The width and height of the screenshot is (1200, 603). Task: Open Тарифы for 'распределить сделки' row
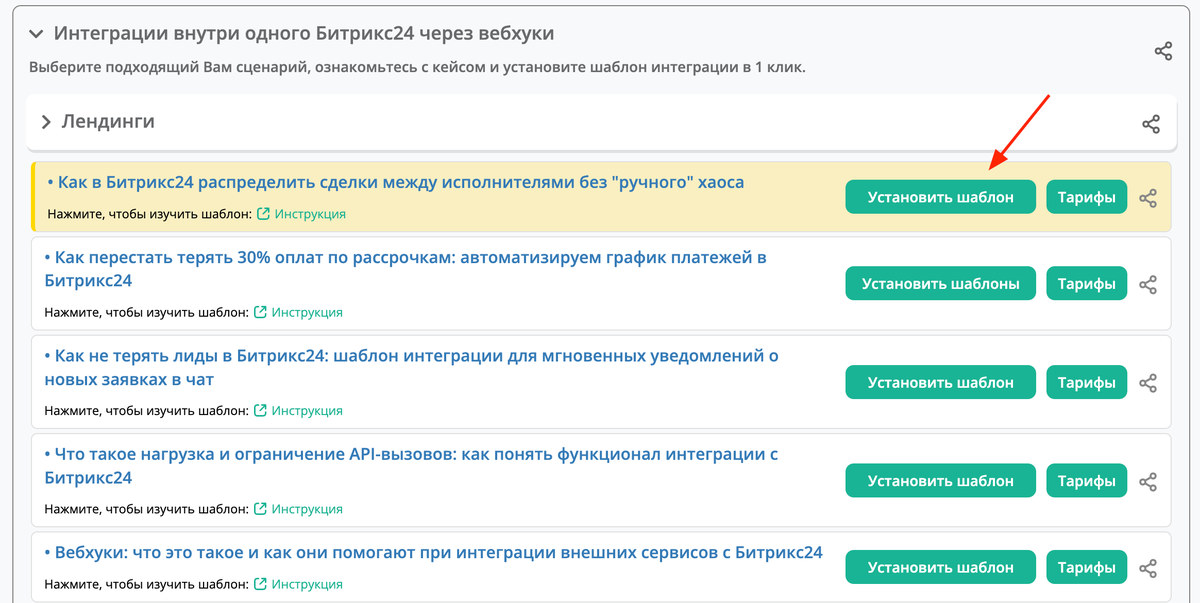pyautogui.click(x=1087, y=197)
